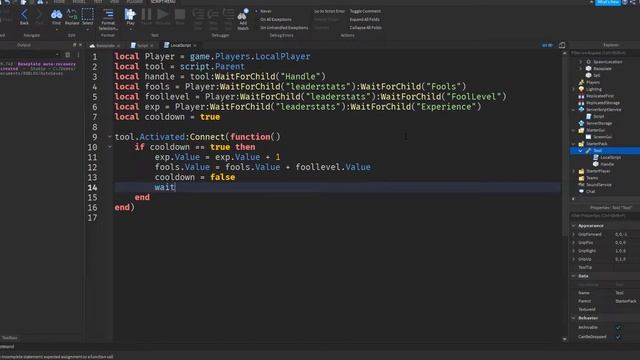This screenshot has height=360, width=640.
Task: Collapse the Data properties section
Action: point(574,276)
